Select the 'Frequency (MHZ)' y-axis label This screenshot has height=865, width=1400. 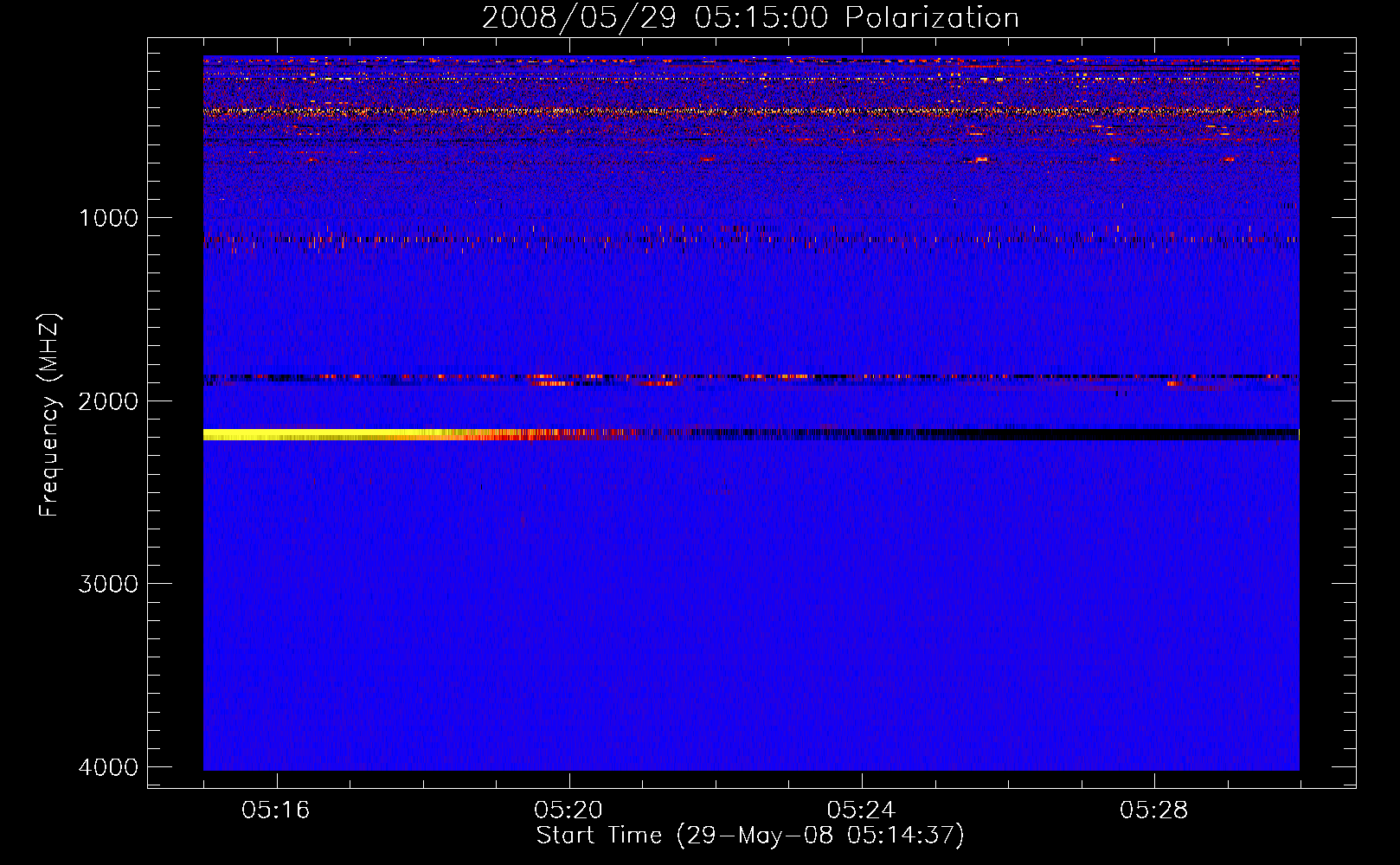click(x=48, y=415)
